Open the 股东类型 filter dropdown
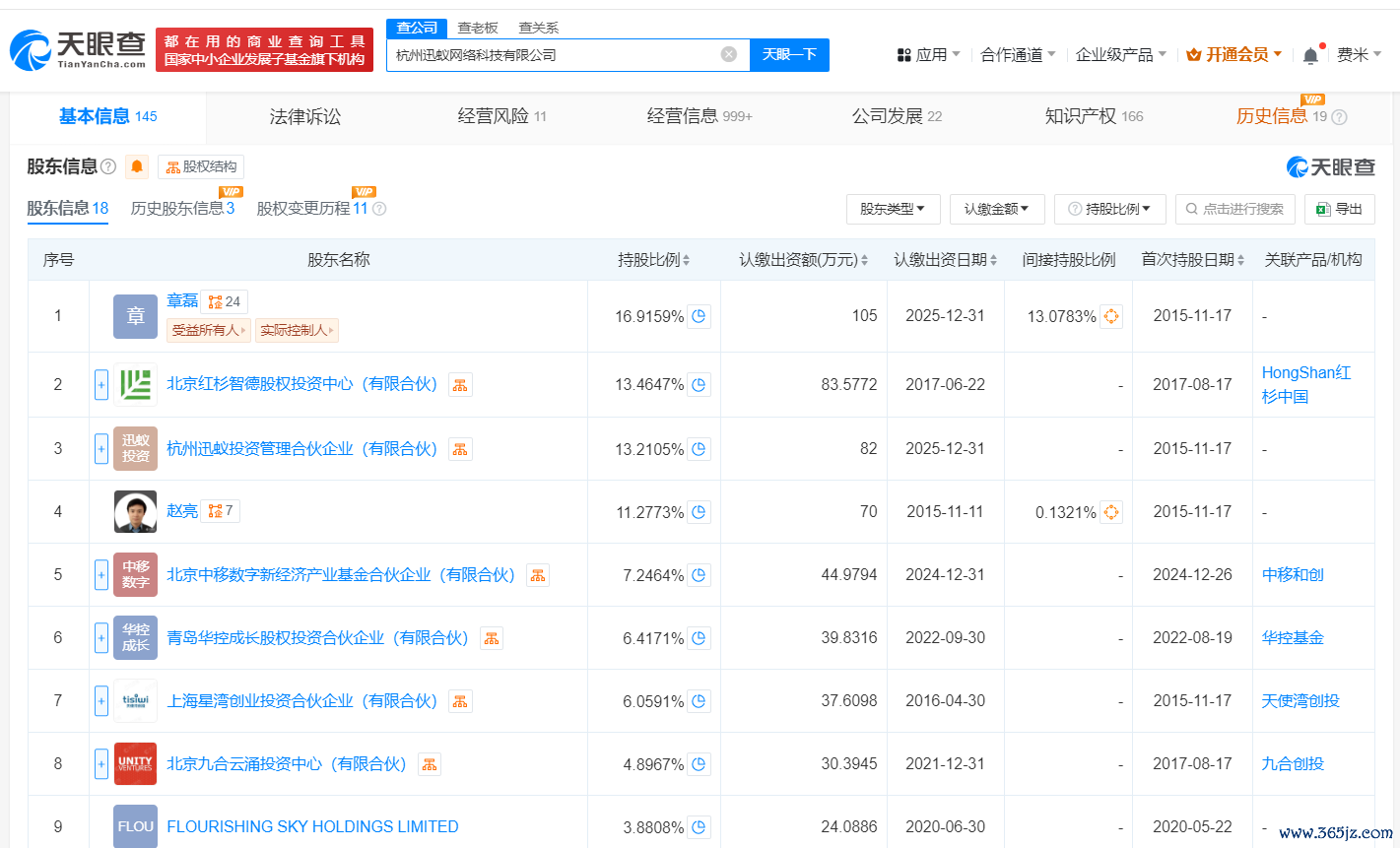The width and height of the screenshot is (1400, 848). click(893, 209)
